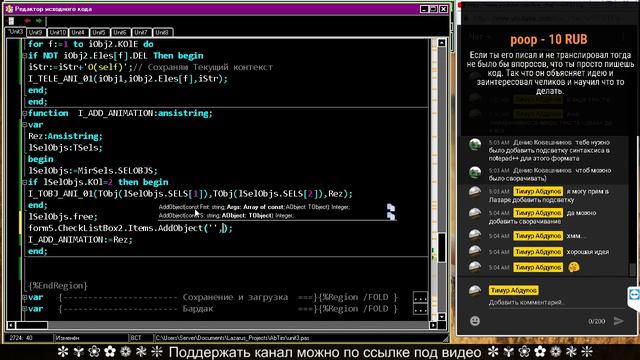Screen dimensions: 640x360
Task: Click the 'form5.CheckListBox2.Items.AddObject' line
Action: pos(130,228)
